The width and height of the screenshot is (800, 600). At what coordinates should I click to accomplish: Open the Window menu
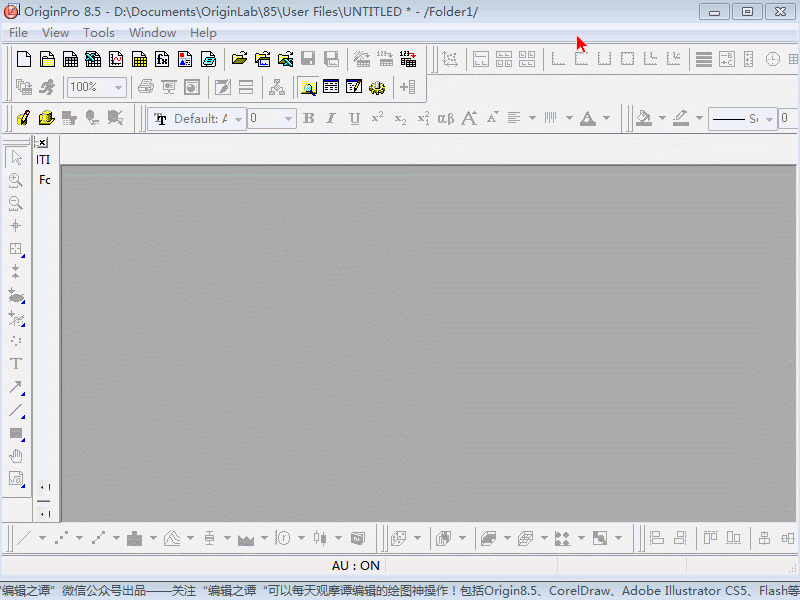pos(152,33)
